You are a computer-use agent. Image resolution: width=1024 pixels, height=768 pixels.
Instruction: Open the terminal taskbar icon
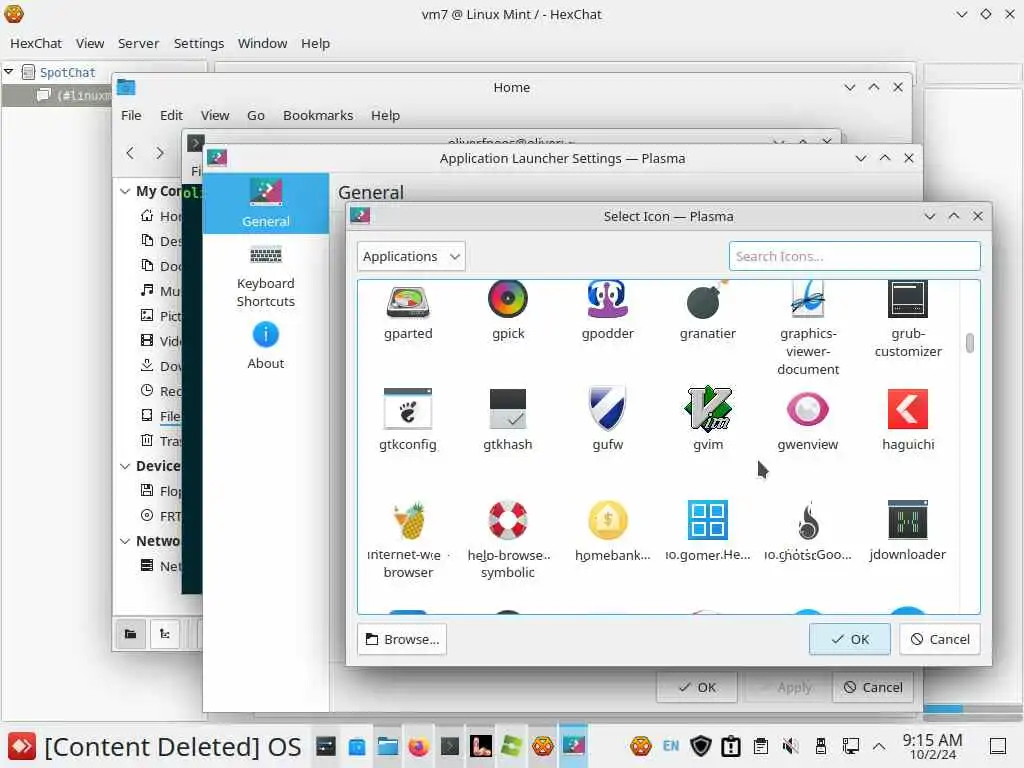(450, 746)
